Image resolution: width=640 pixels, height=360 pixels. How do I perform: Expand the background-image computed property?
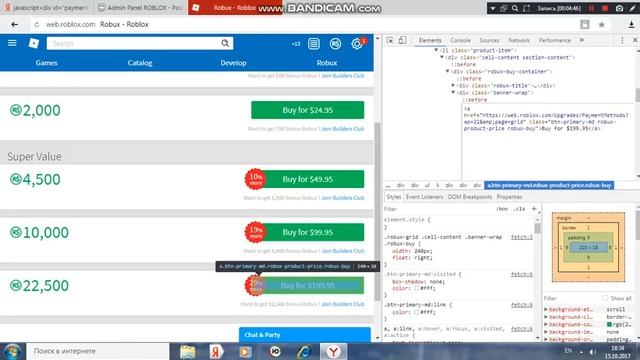[546, 332]
